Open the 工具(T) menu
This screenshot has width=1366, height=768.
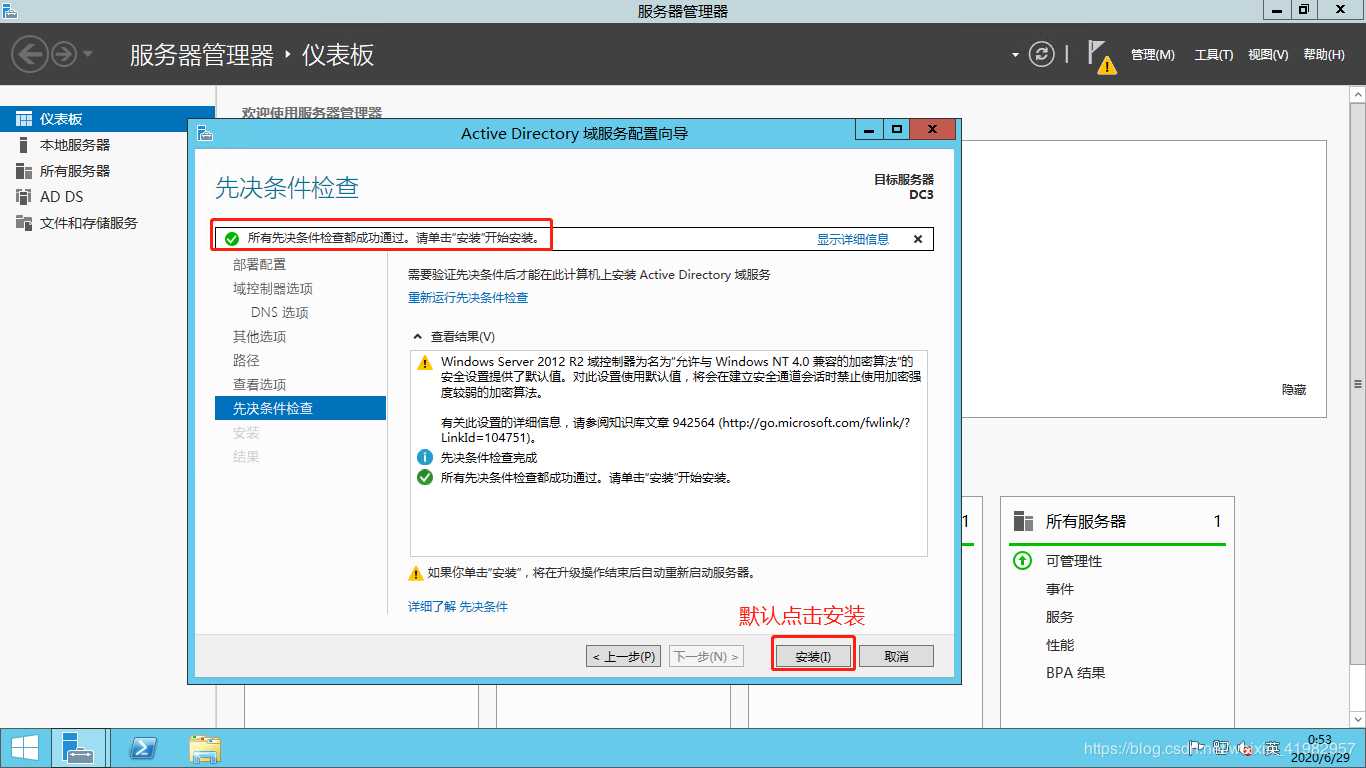click(x=1213, y=55)
